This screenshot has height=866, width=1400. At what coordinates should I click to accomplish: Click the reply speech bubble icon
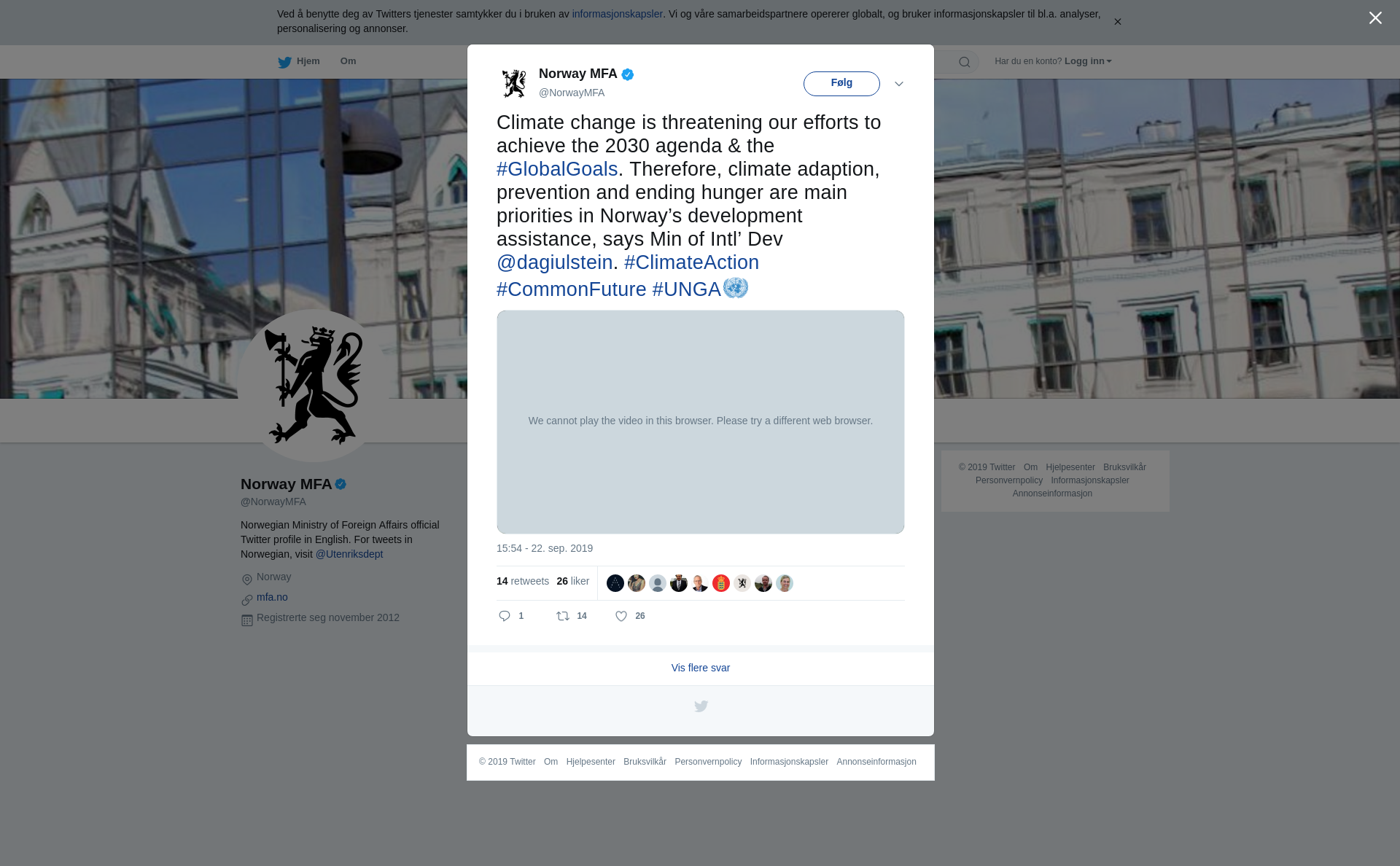pos(505,616)
